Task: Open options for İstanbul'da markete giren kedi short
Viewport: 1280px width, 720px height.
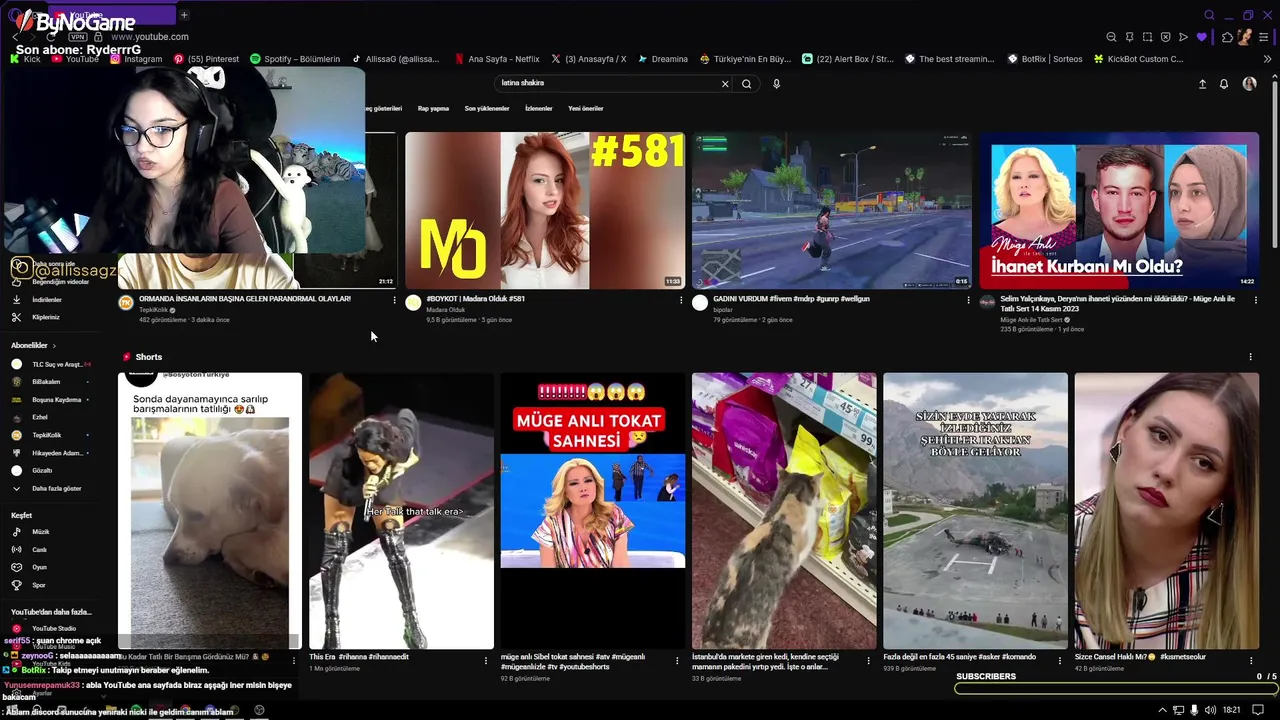Action: click(x=869, y=660)
